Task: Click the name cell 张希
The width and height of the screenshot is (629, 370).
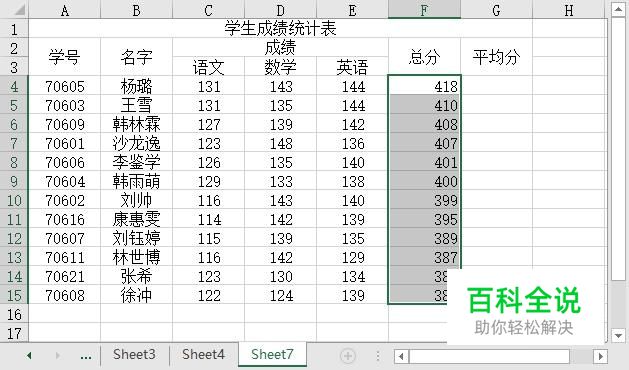Action: point(136,276)
